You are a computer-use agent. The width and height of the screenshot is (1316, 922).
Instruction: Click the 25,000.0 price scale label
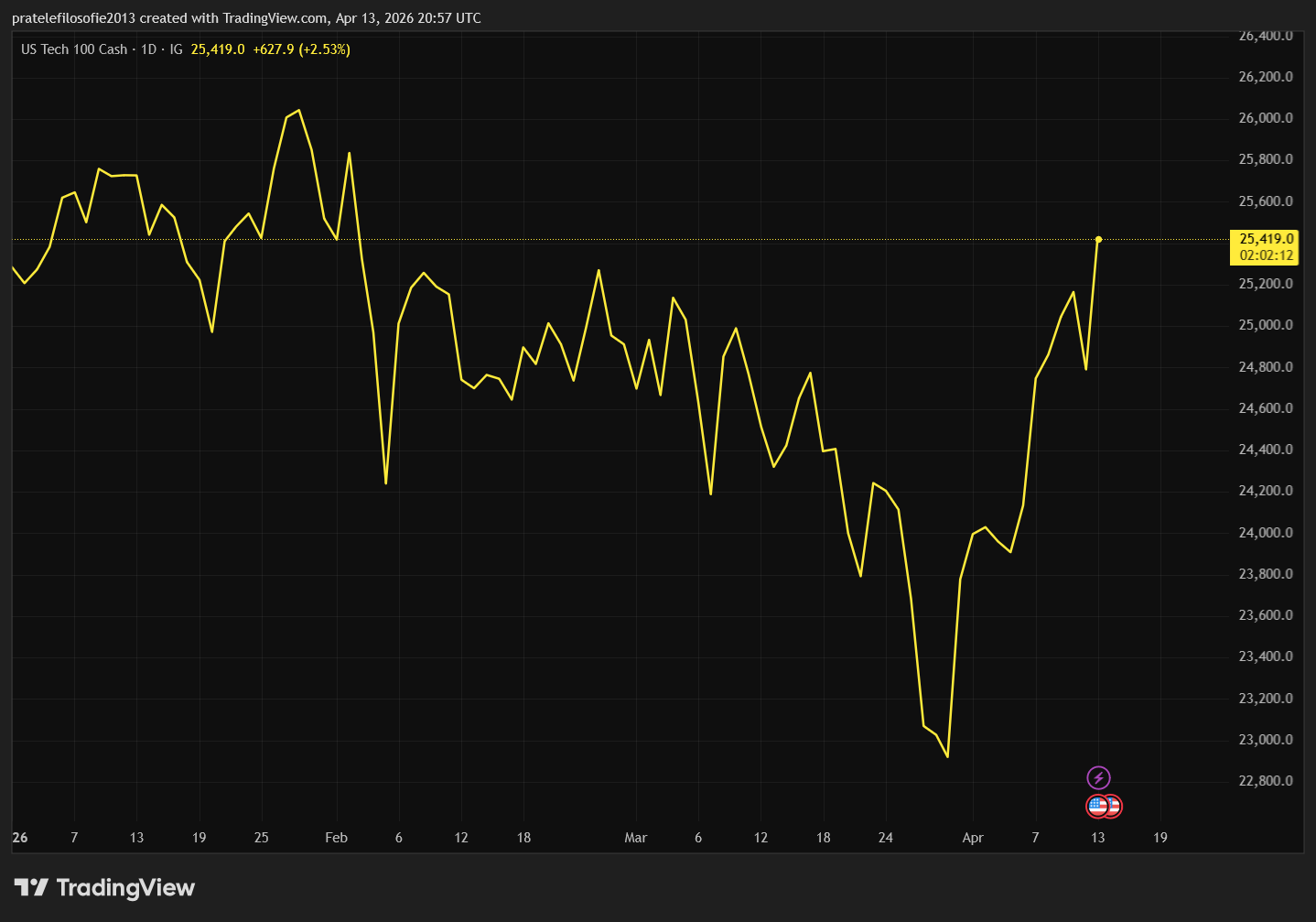1266,325
